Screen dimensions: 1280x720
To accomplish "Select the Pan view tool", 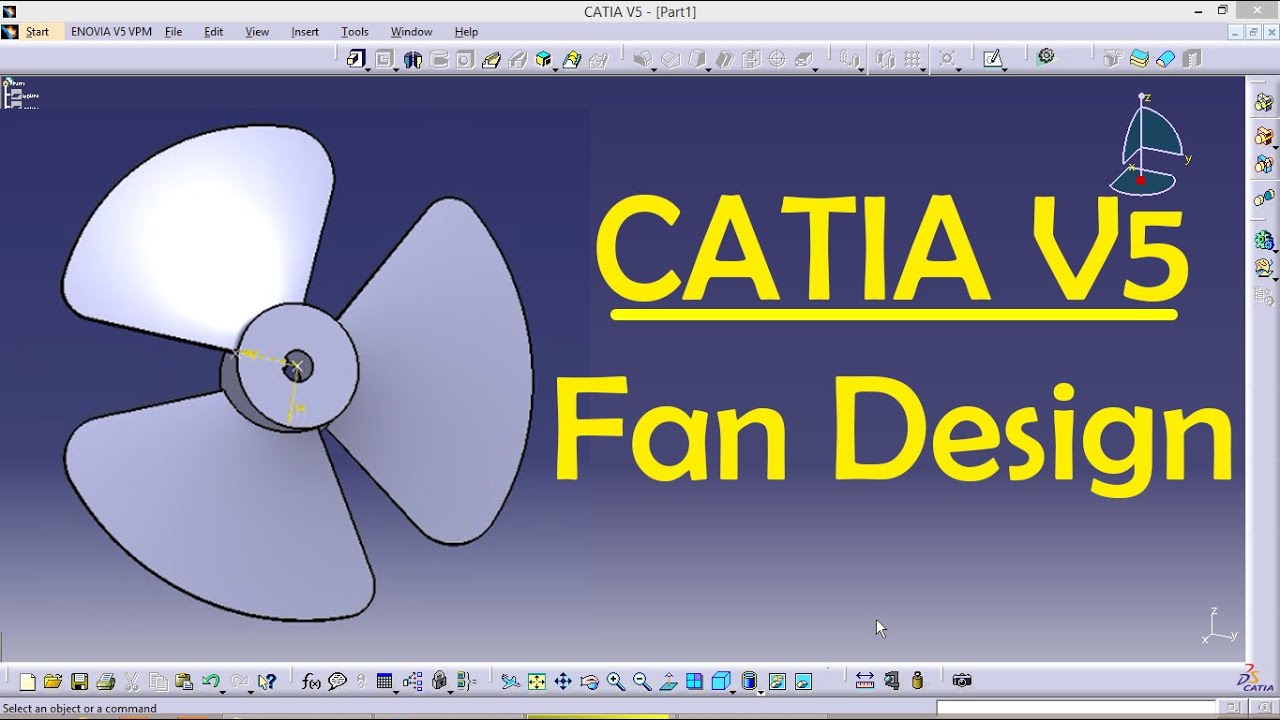I will tap(563, 682).
